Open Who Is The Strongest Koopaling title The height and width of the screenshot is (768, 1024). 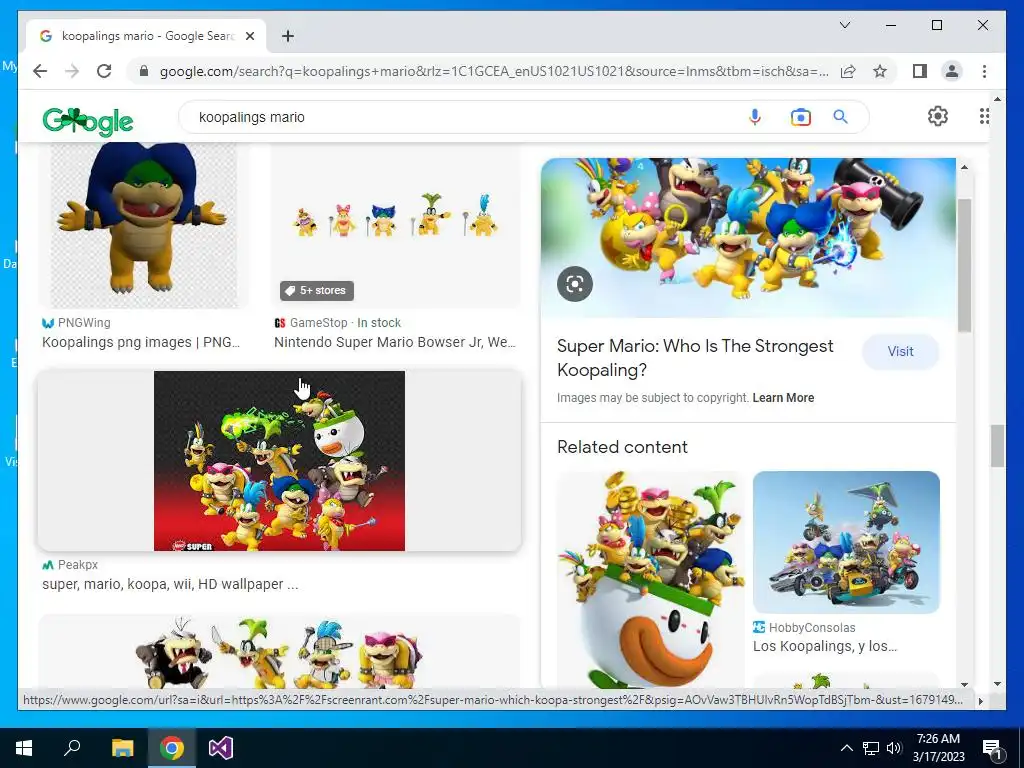pos(695,358)
